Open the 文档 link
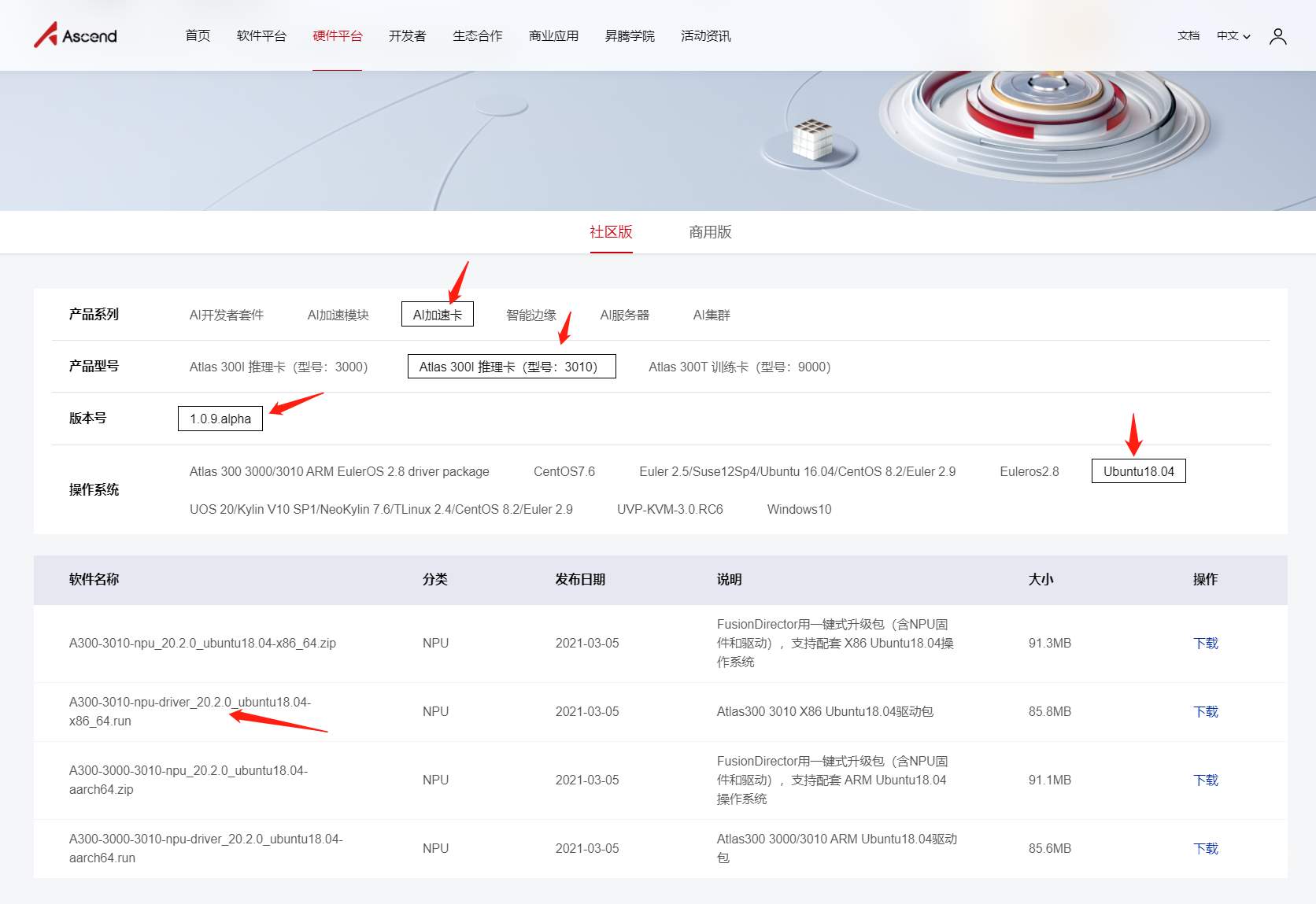Image resolution: width=1316 pixels, height=904 pixels. [1188, 36]
